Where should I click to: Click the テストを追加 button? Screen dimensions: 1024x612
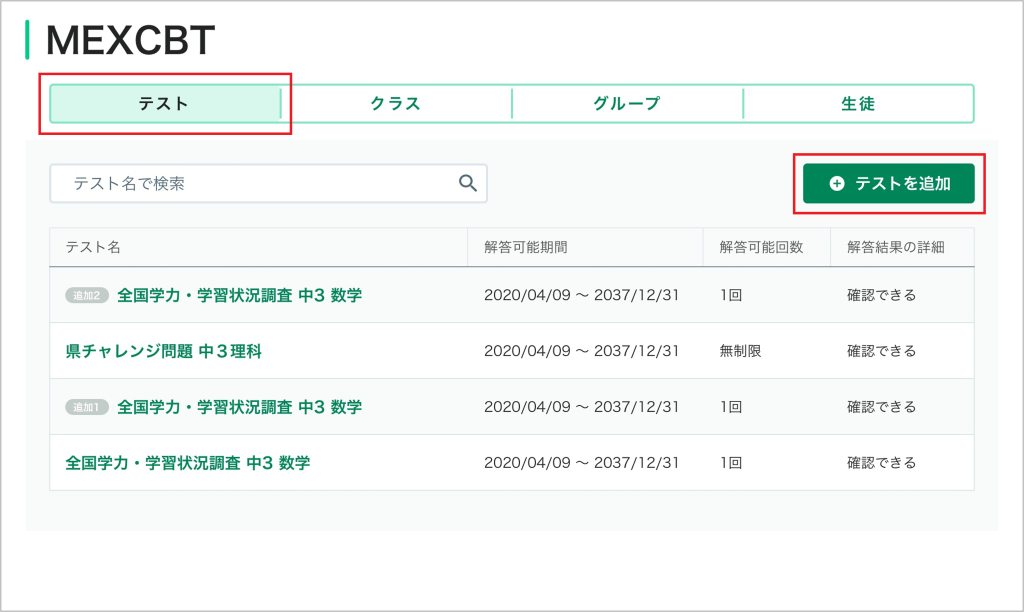coord(889,184)
